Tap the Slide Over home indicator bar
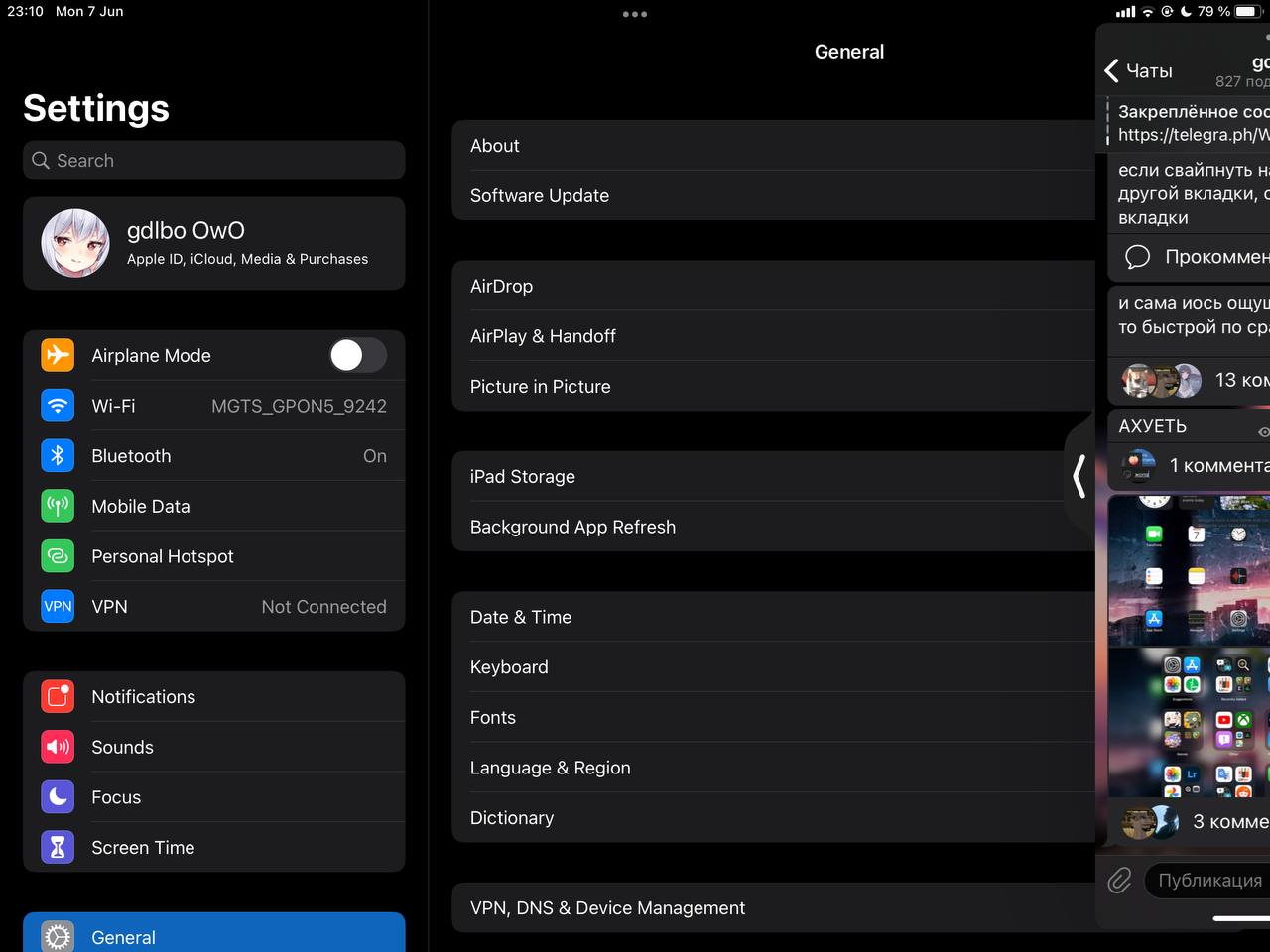The image size is (1270, 952). coord(1242,918)
